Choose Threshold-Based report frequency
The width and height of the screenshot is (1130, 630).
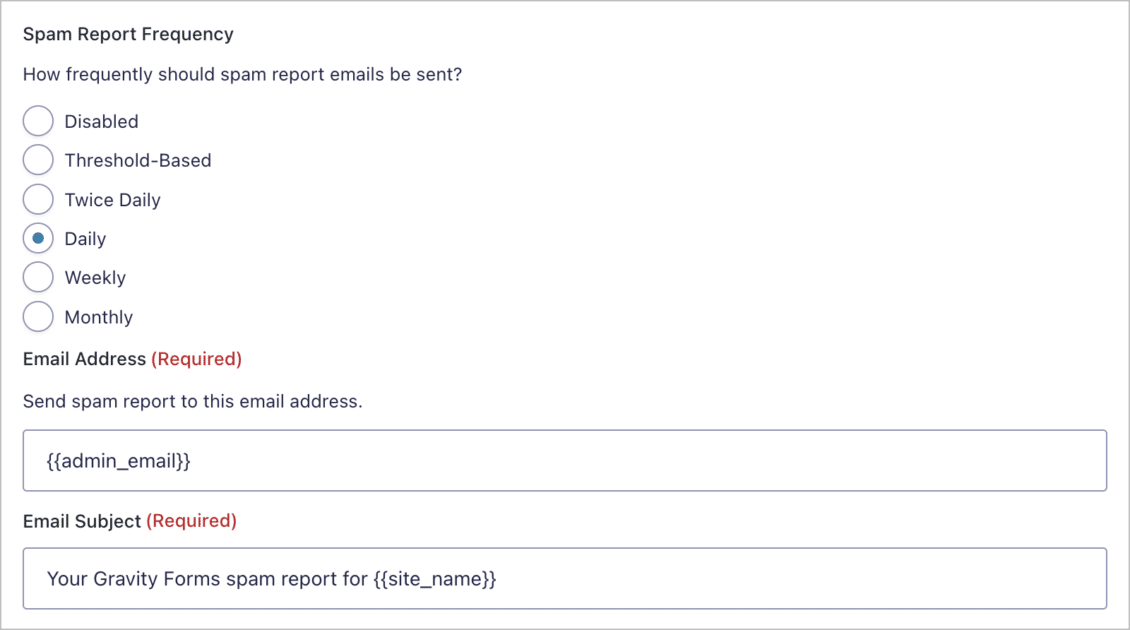37,160
